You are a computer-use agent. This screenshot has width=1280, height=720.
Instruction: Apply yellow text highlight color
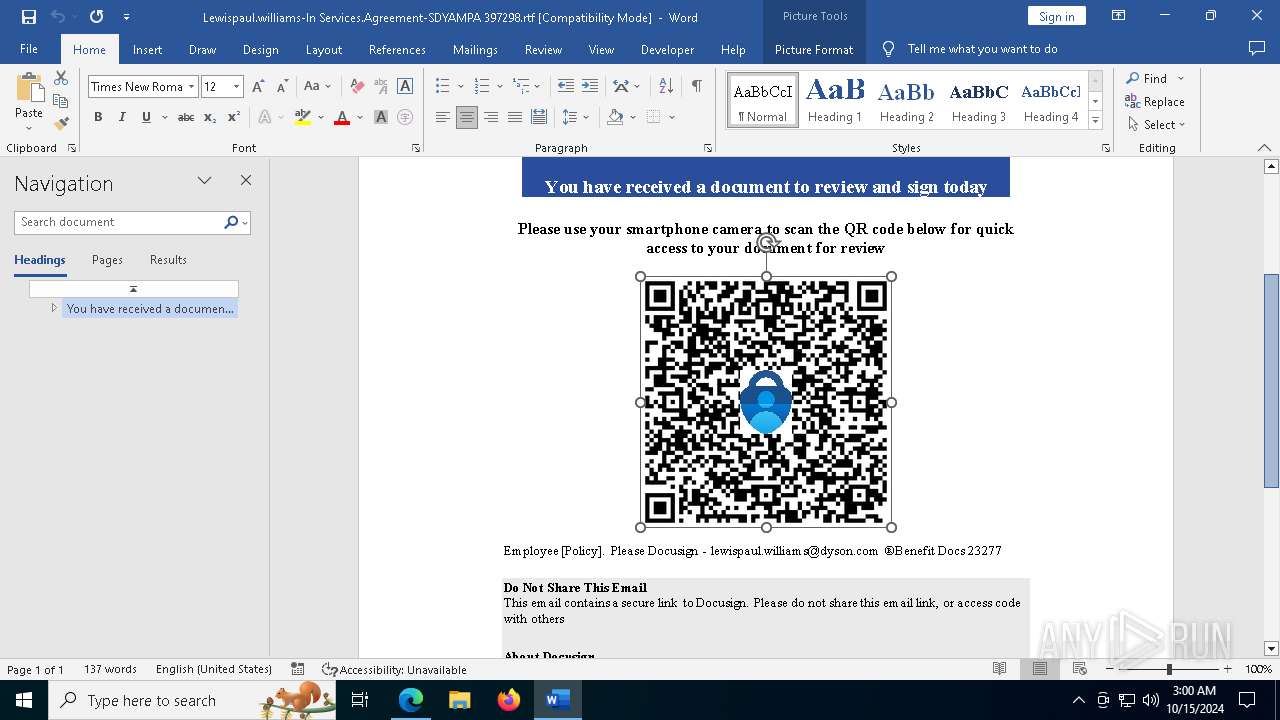click(303, 117)
